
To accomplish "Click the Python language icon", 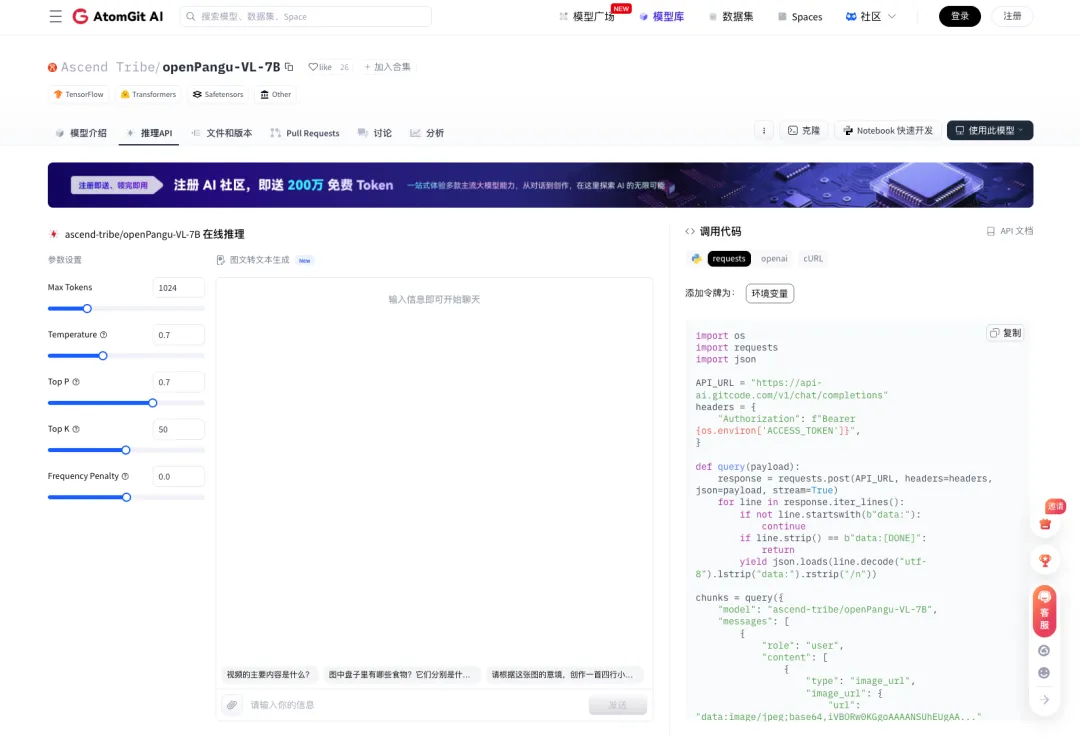I will [696, 259].
